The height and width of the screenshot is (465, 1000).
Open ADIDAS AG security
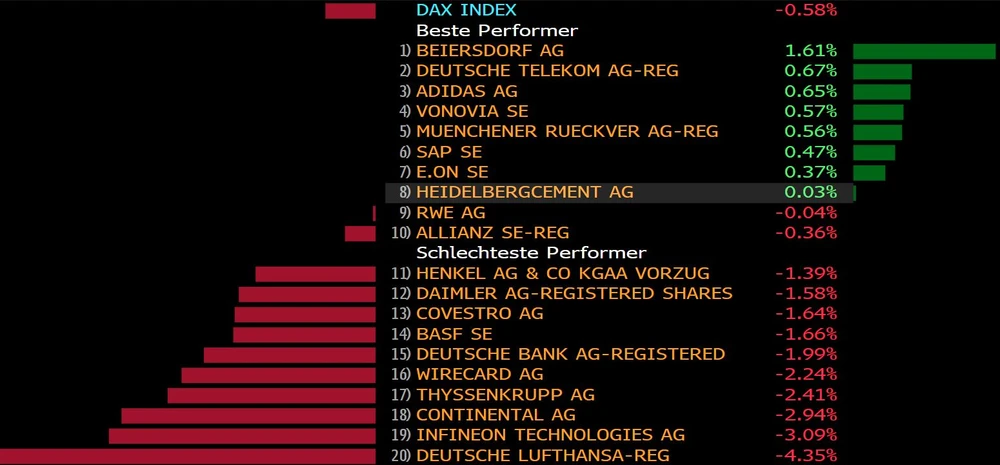pyautogui.click(x=466, y=91)
